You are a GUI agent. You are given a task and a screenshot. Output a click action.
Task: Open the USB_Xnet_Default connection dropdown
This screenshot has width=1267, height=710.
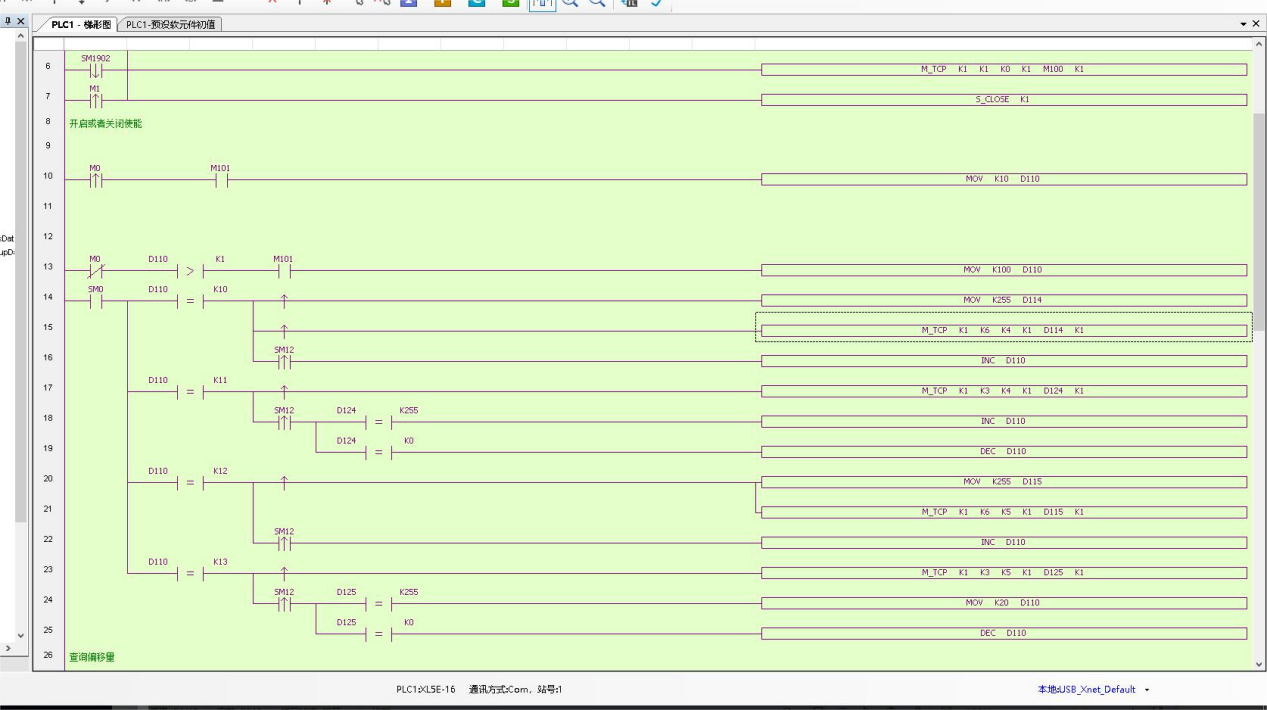pos(1146,690)
